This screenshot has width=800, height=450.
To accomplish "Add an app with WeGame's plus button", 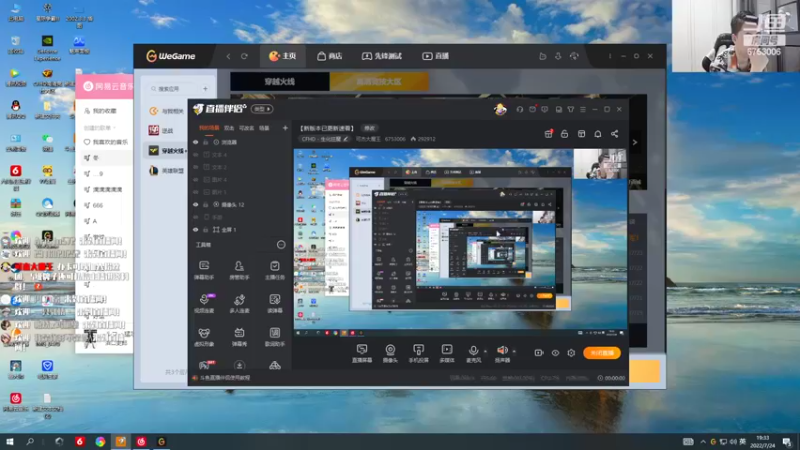I will (x=206, y=89).
